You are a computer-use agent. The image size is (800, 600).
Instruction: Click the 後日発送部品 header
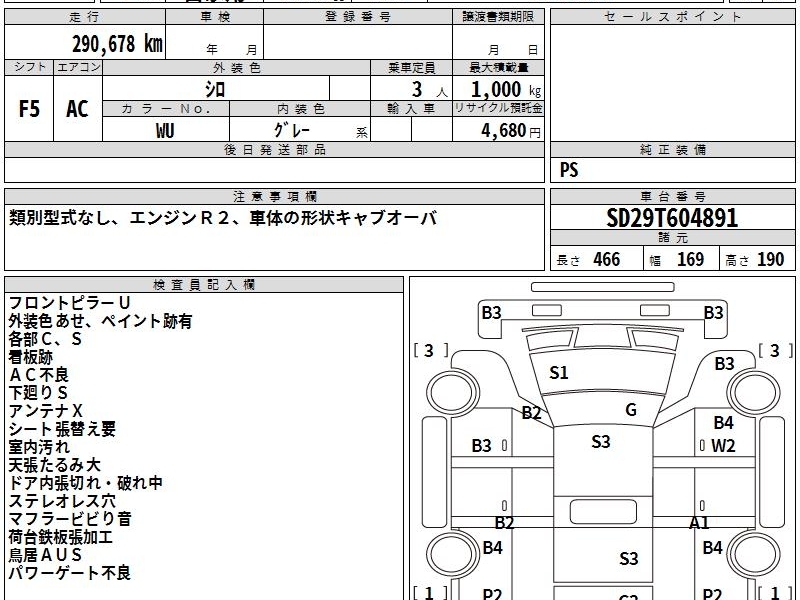click(x=274, y=150)
